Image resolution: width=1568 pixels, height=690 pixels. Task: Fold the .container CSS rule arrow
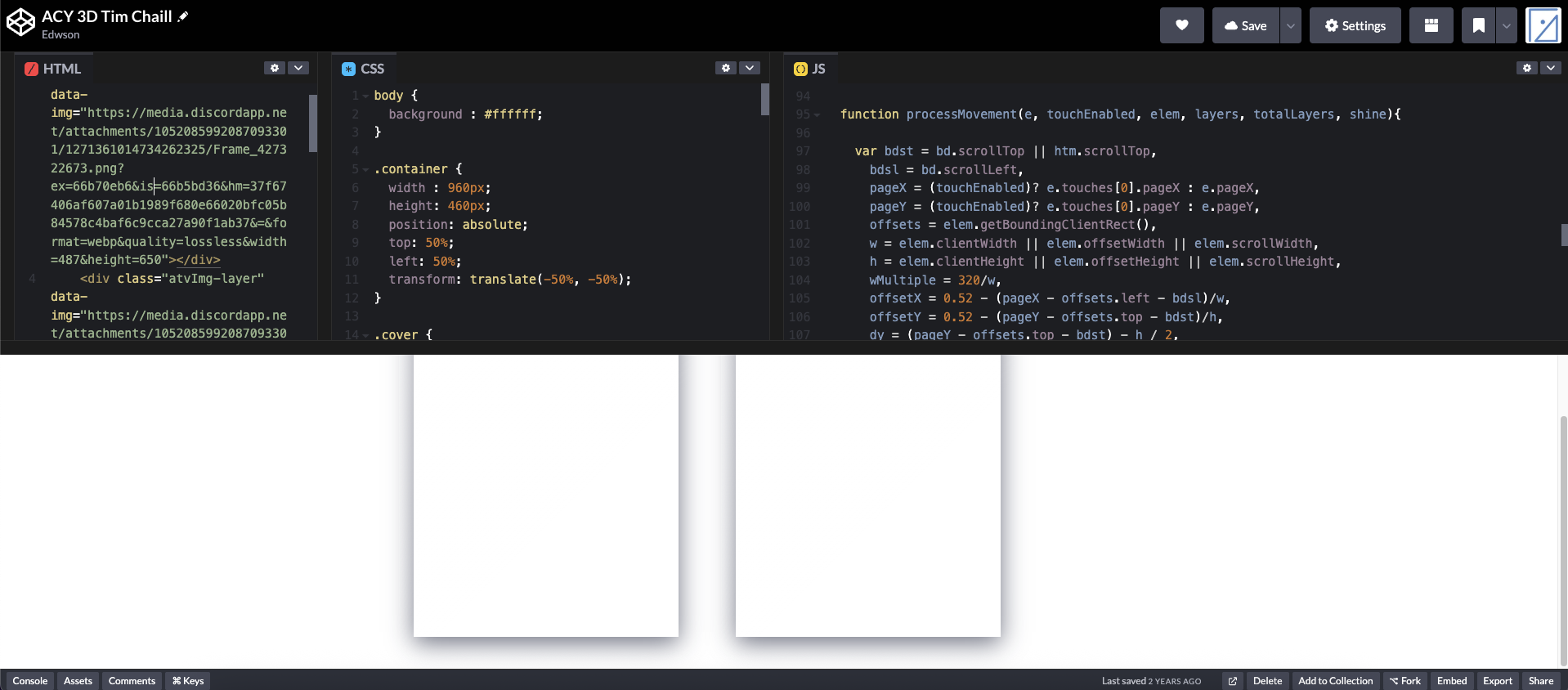(x=365, y=170)
